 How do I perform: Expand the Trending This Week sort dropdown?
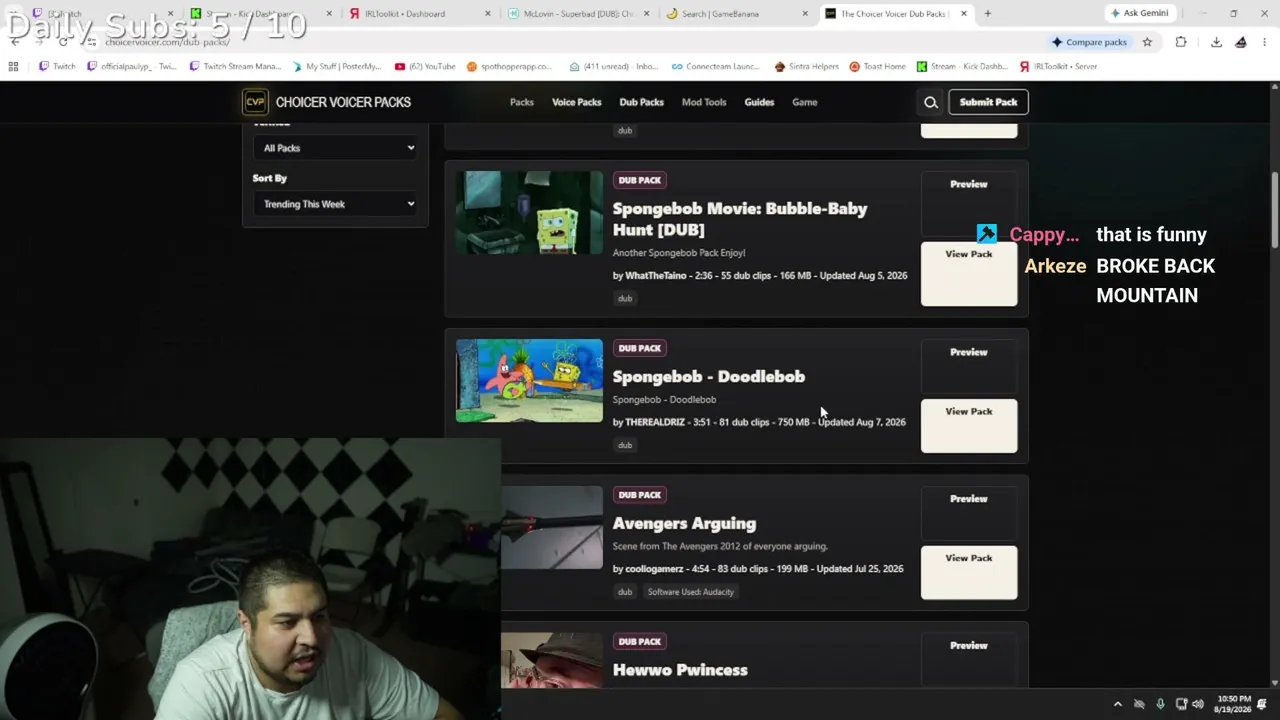[335, 204]
